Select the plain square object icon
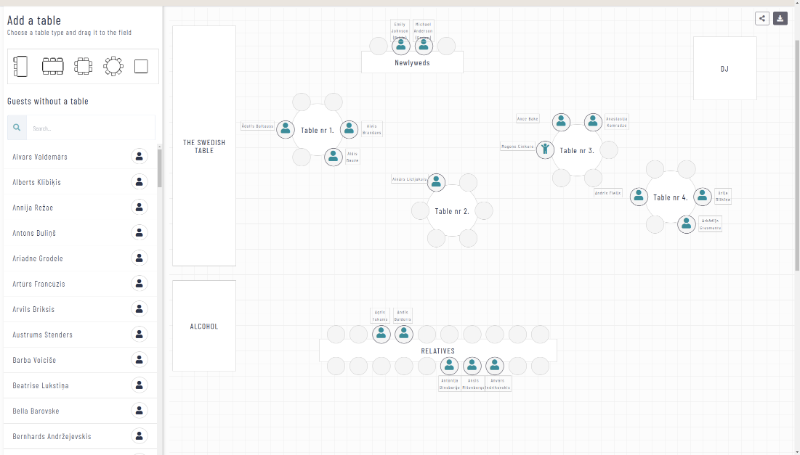The width and height of the screenshot is (800, 455). (142, 67)
